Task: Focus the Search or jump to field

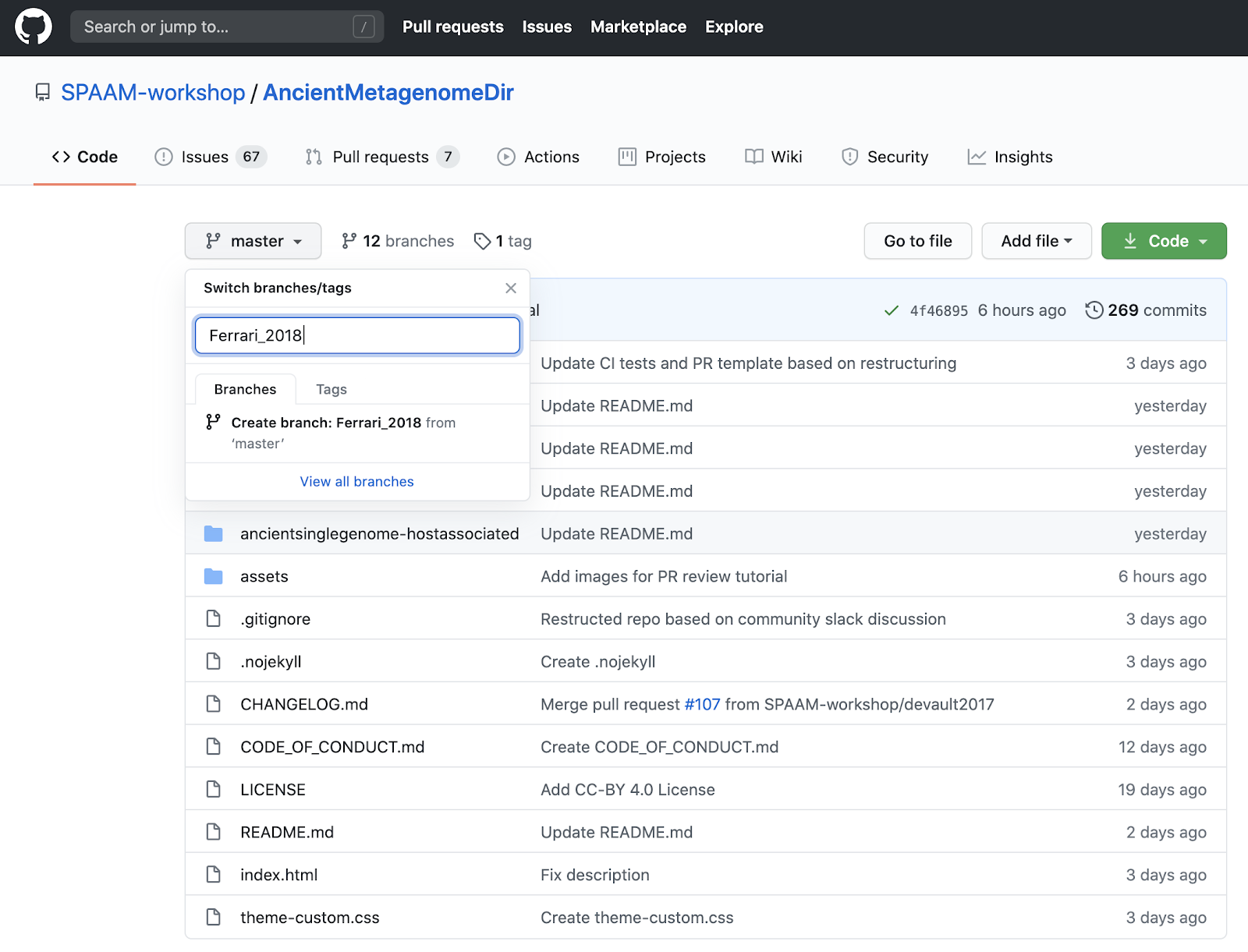Action: point(227,27)
